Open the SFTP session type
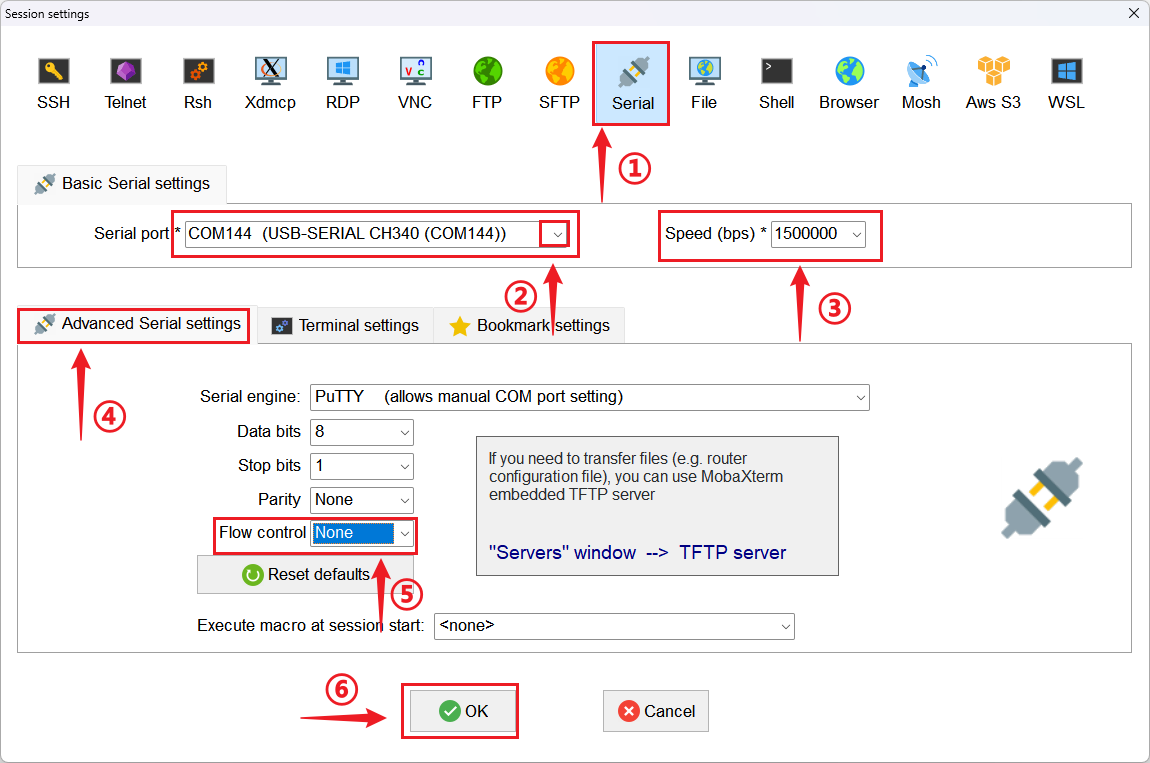1150x763 pixels. point(559,82)
